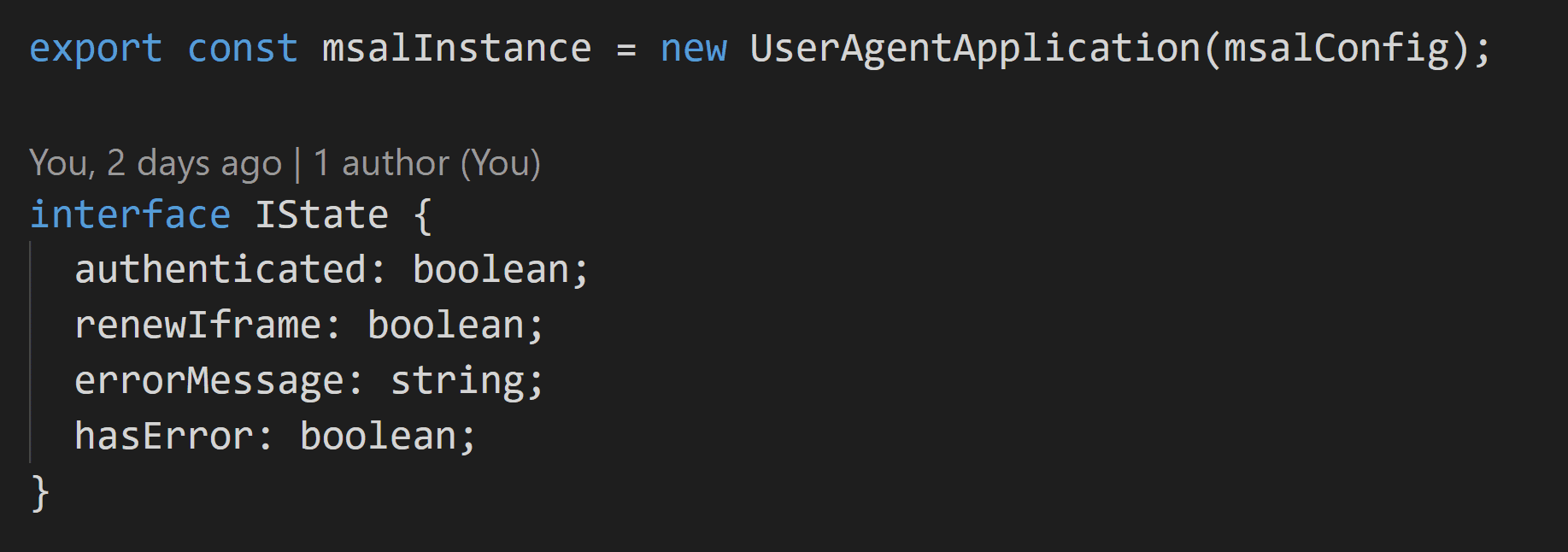Open the 'You, 2 days ago' CodeLens
The image size is (1568, 552).
click(x=156, y=162)
